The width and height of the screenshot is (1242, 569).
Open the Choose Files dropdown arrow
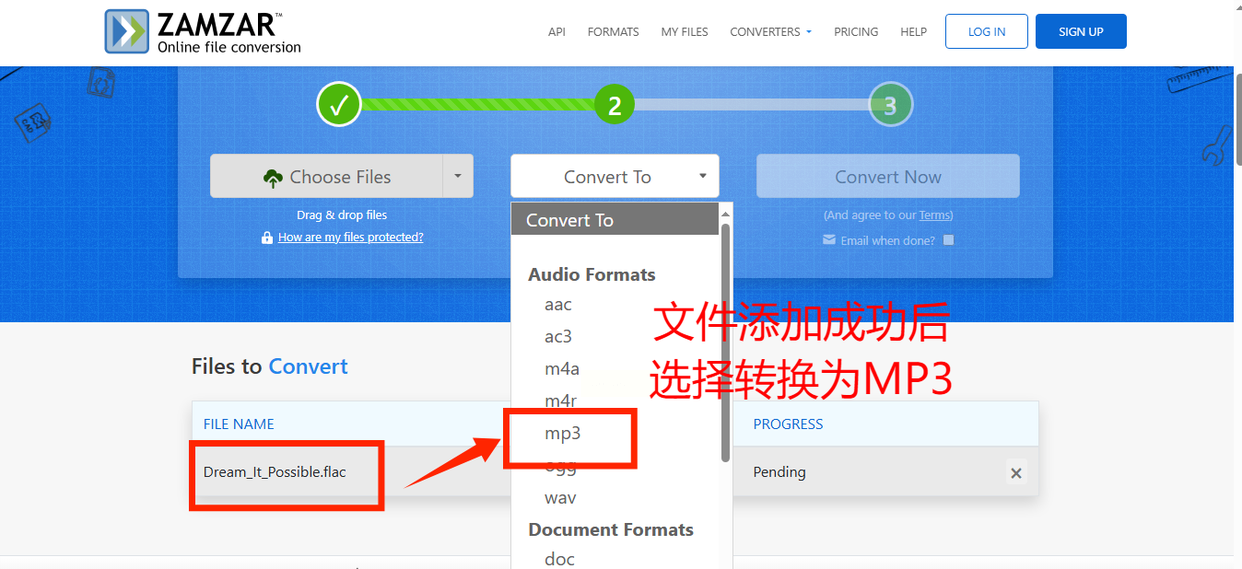(458, 176)
